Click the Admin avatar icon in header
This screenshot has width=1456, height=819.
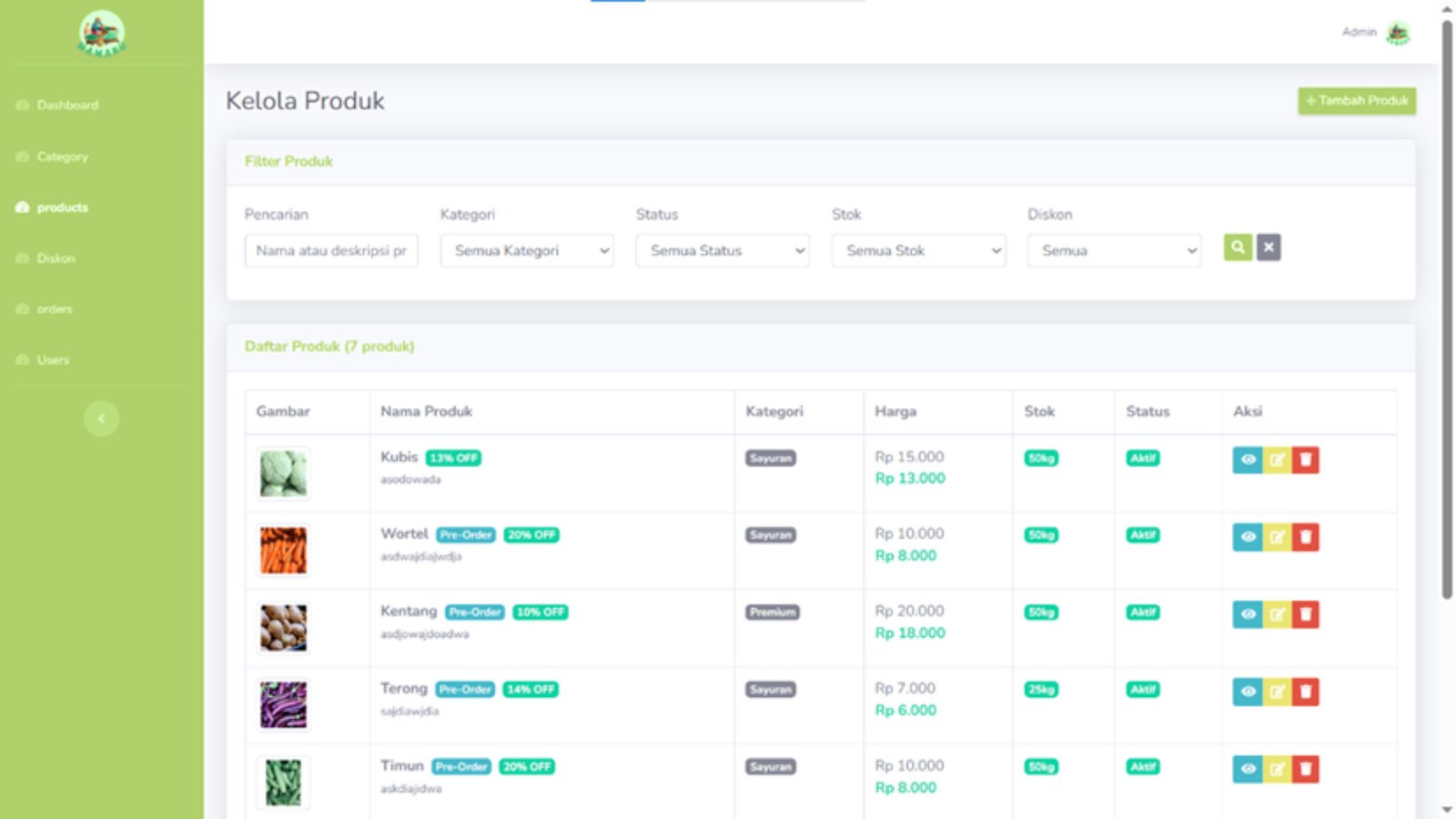[x=1398, y=34]
